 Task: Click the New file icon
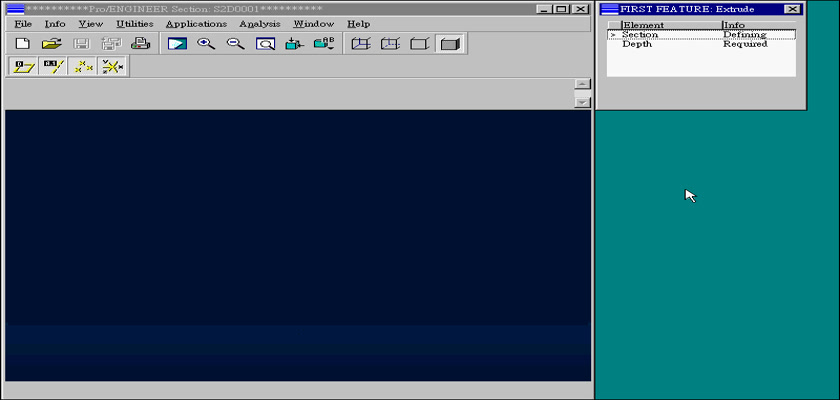pyautogui.click(x=22, y=44)
